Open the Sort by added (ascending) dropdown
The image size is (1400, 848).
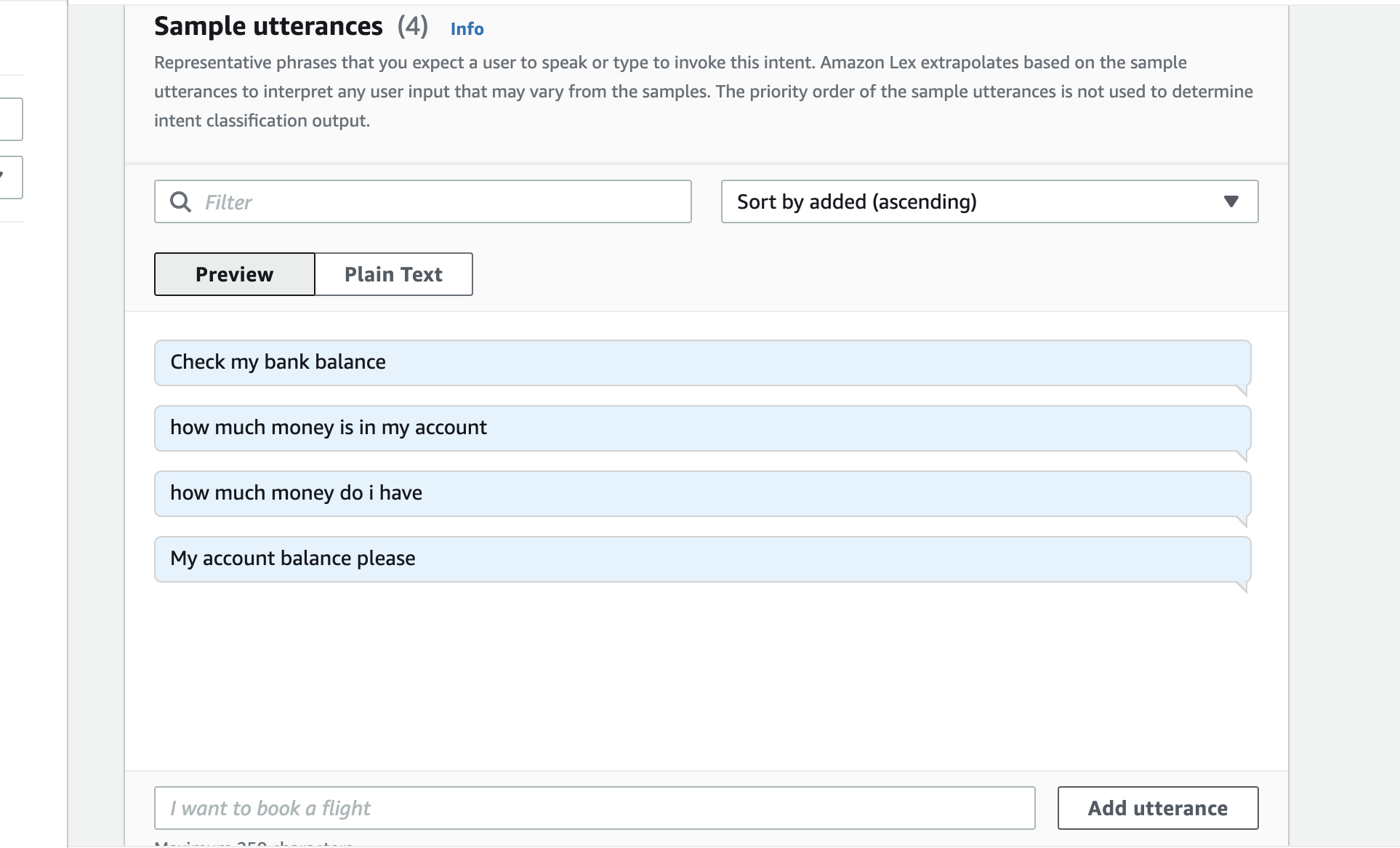[x=974, y=201]
